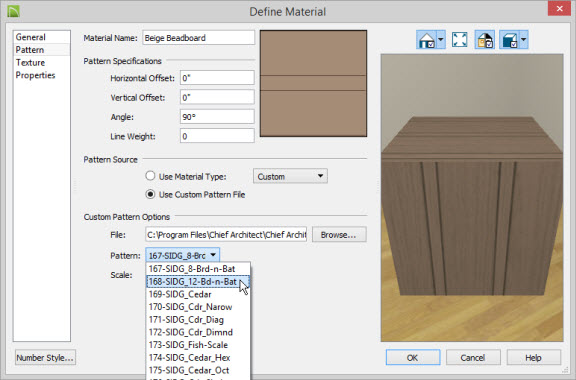Choose 167-SIDG_8-Brd-n-Bat from pattern list
This screenshot has width=576, height=380.
point(198,269)
